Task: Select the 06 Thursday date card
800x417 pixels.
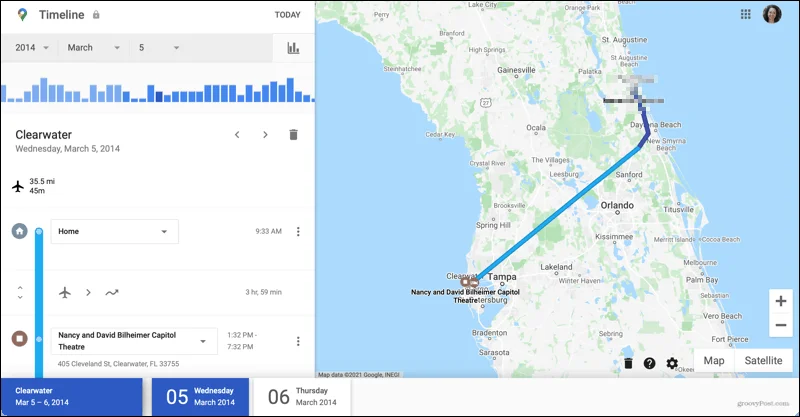Action: [302, 397]
